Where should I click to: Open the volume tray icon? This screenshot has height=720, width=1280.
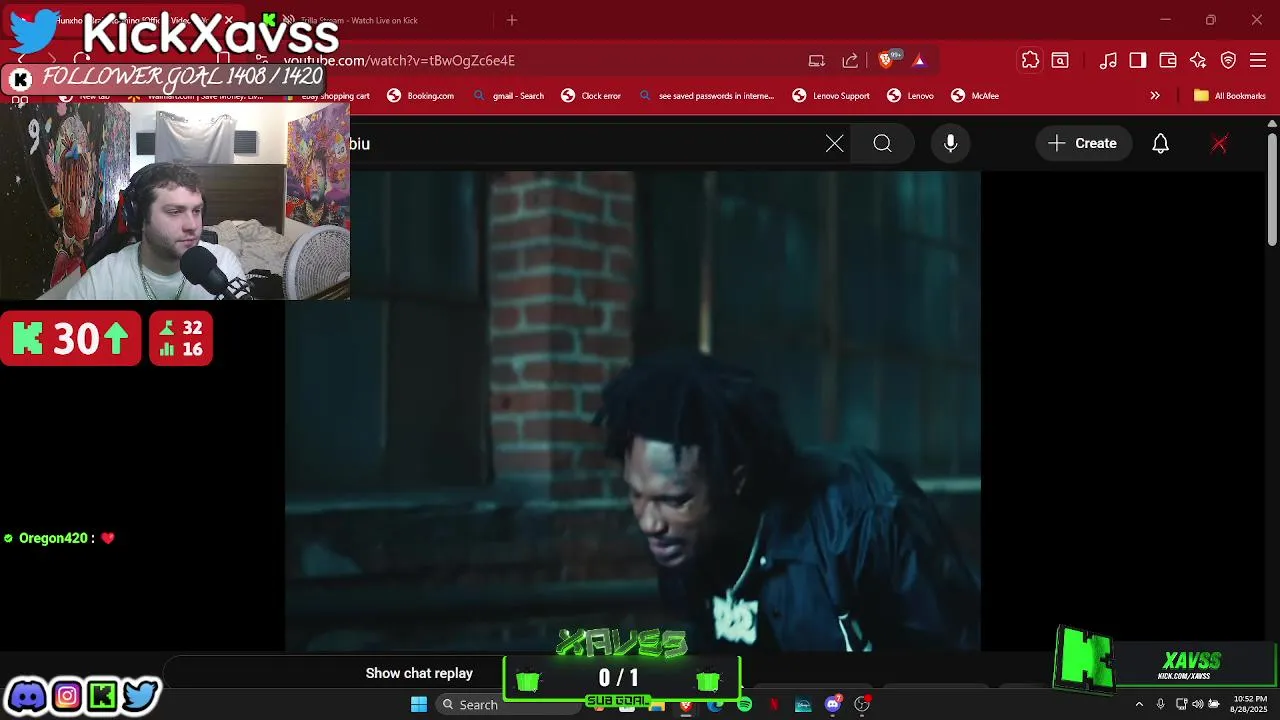pos(1197,704)
